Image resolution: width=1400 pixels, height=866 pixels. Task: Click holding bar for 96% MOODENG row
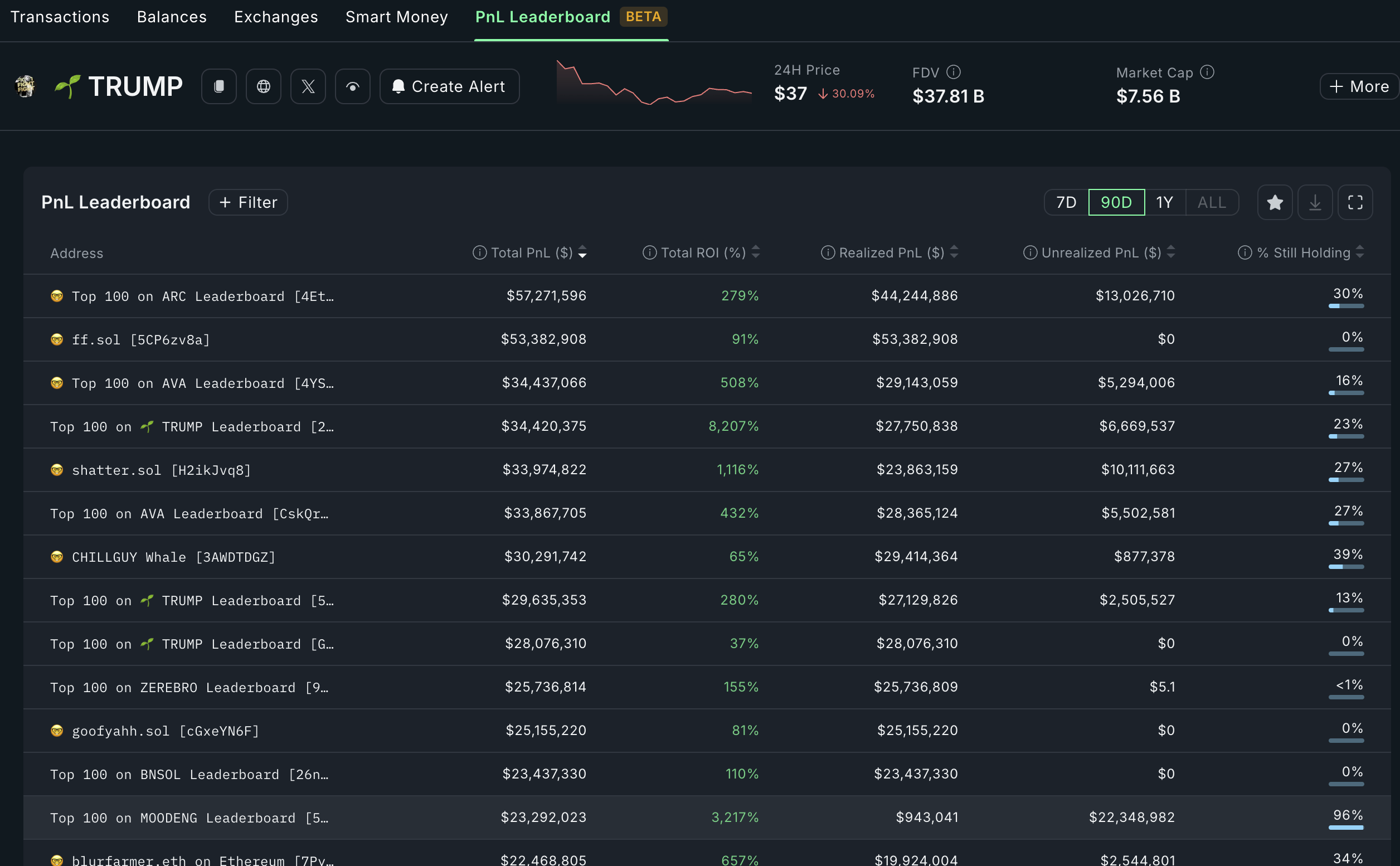point(1346,828)
